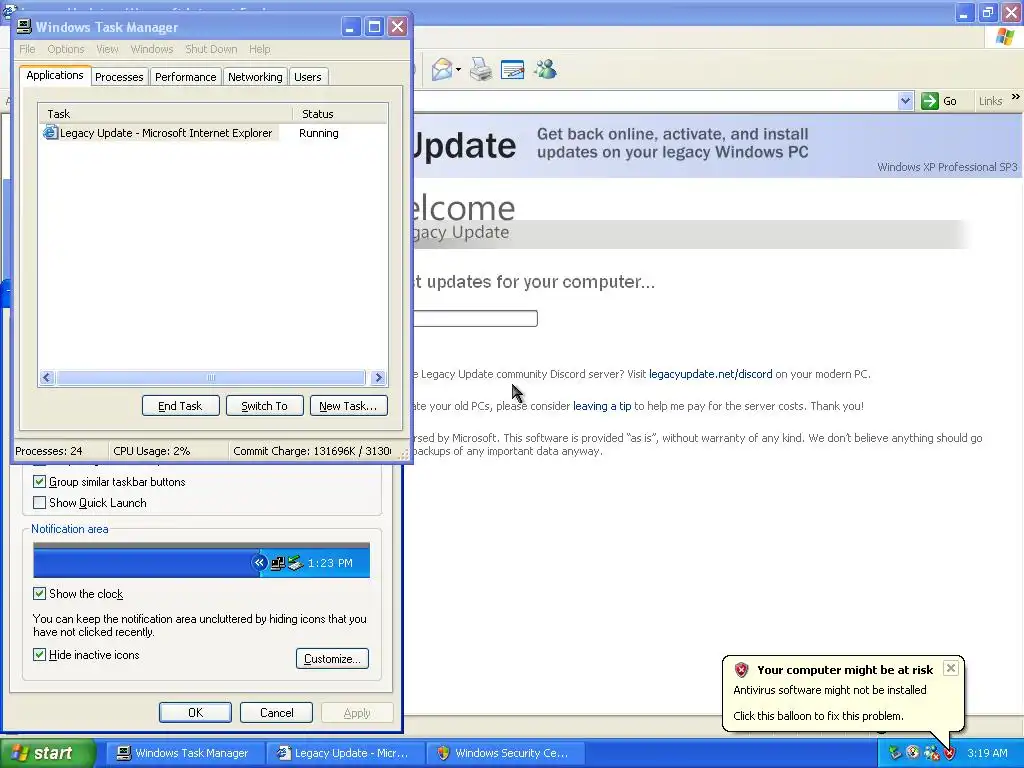Image resolution: width=1024 pixels, height=768 pixels.
Task: Expand the address bar dropdown arrow
Action: 905,101
